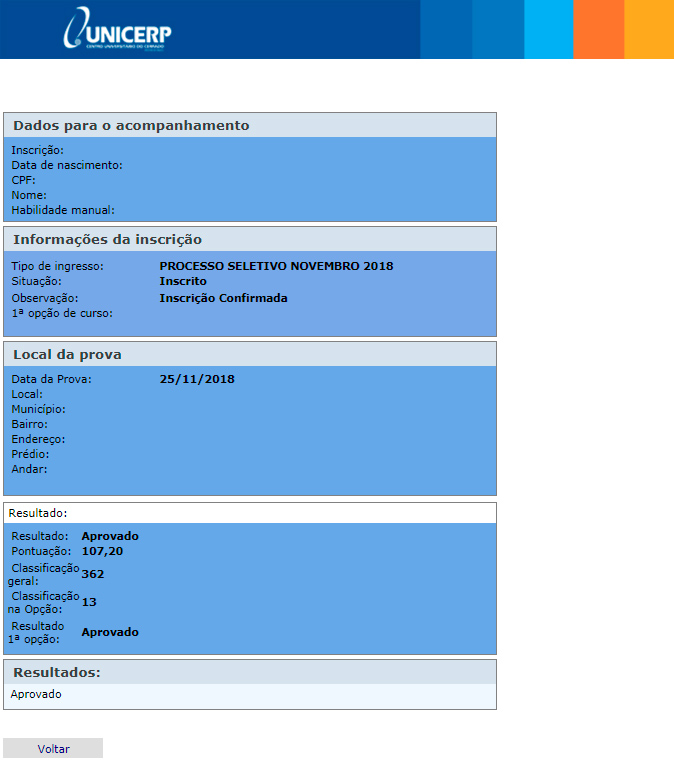Click the 'Data de nascimento:' label

click(x=67, y=165)
